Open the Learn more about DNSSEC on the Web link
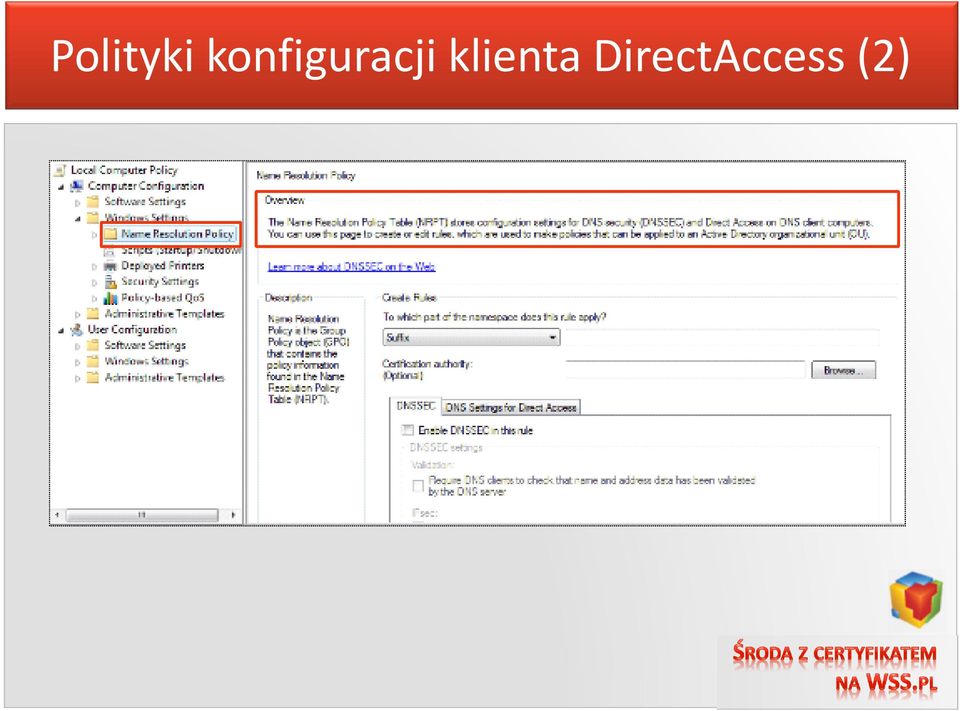Screen dimensions: 960x711 351,266
